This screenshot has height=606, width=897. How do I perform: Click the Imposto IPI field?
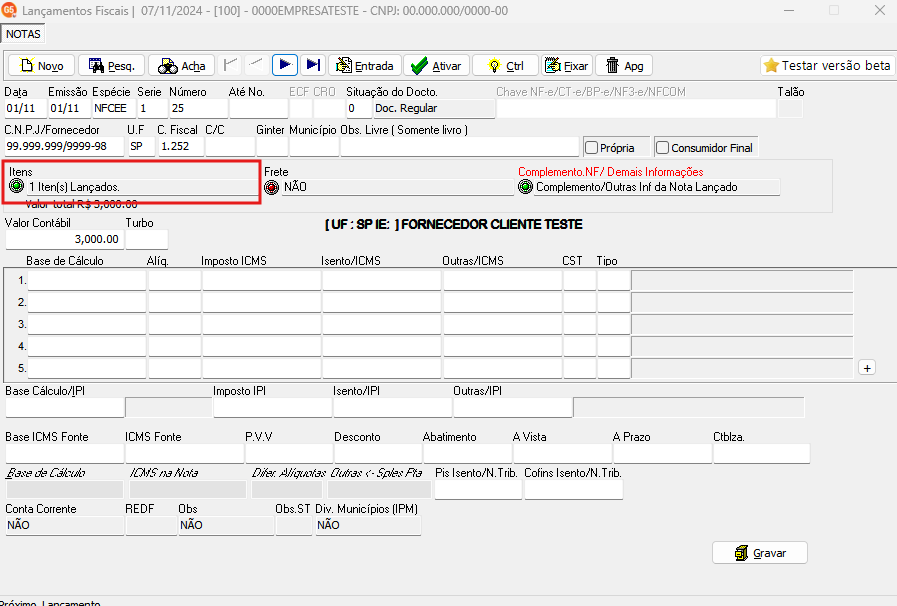coord(273,407)
